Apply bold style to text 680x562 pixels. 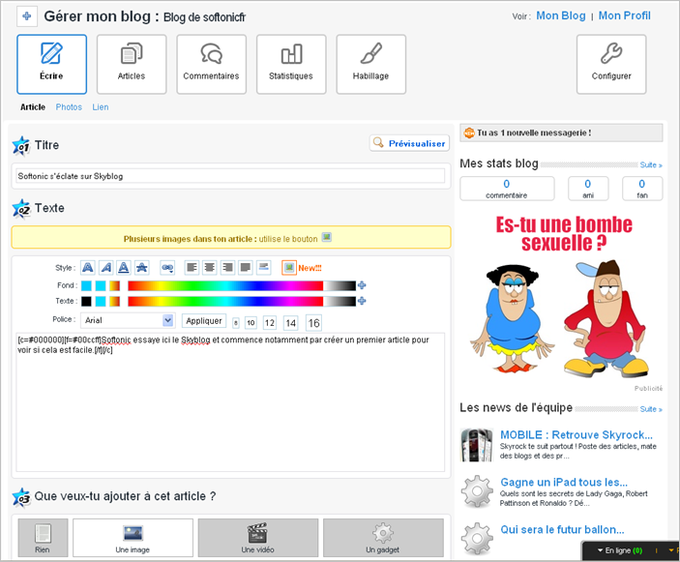pyautogui.click(x=88, y=268)
